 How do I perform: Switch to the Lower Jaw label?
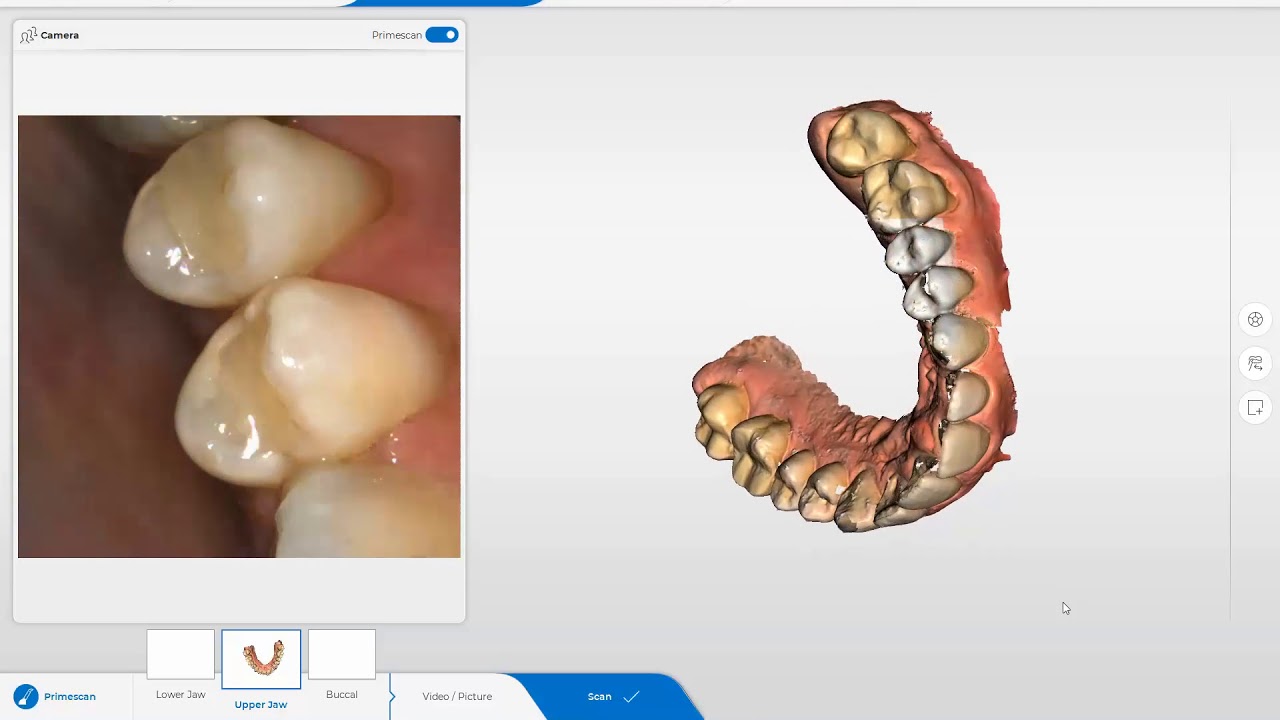[x=181, y=694]
